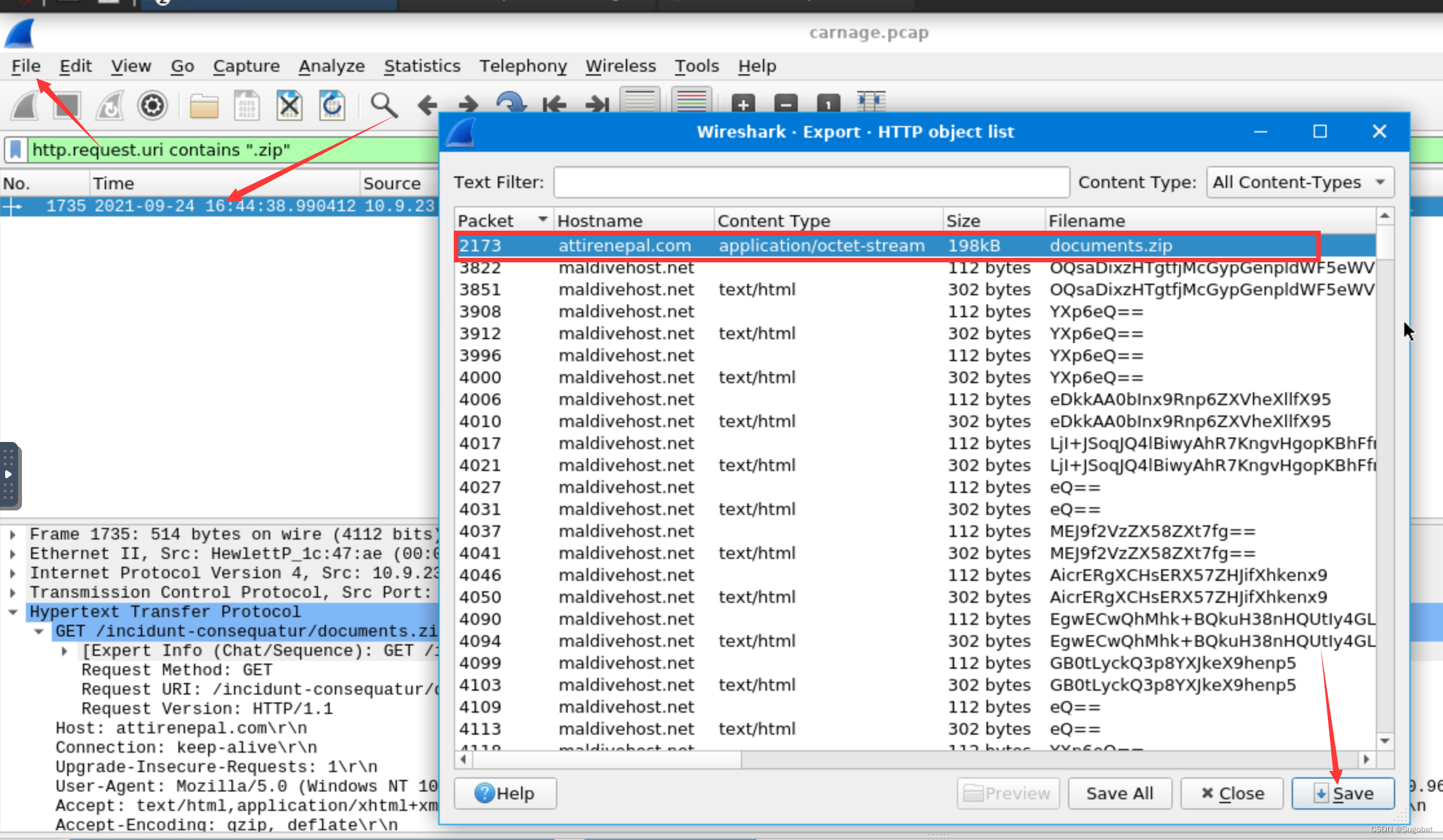Click the Packet column sort arrow

pos(542,220)
